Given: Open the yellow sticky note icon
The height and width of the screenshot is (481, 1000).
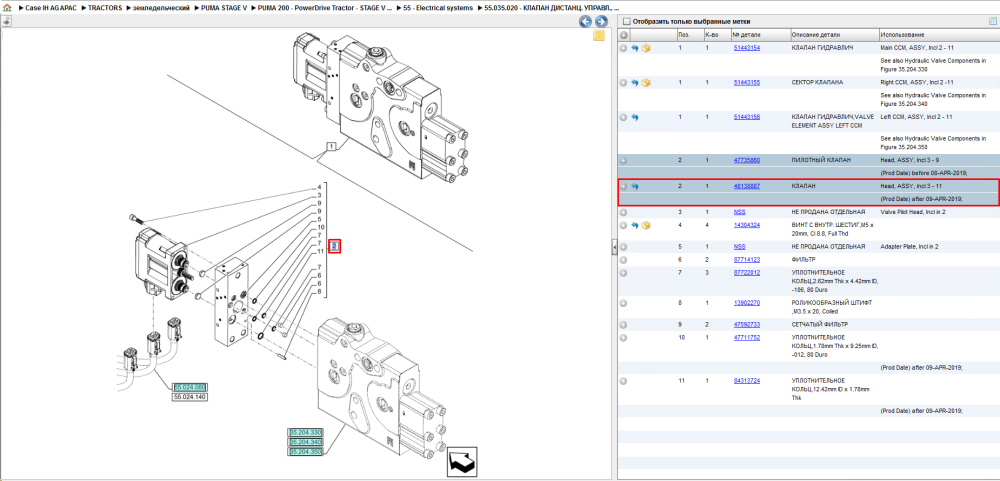Looking at the screenshot, I should [599, 36].
